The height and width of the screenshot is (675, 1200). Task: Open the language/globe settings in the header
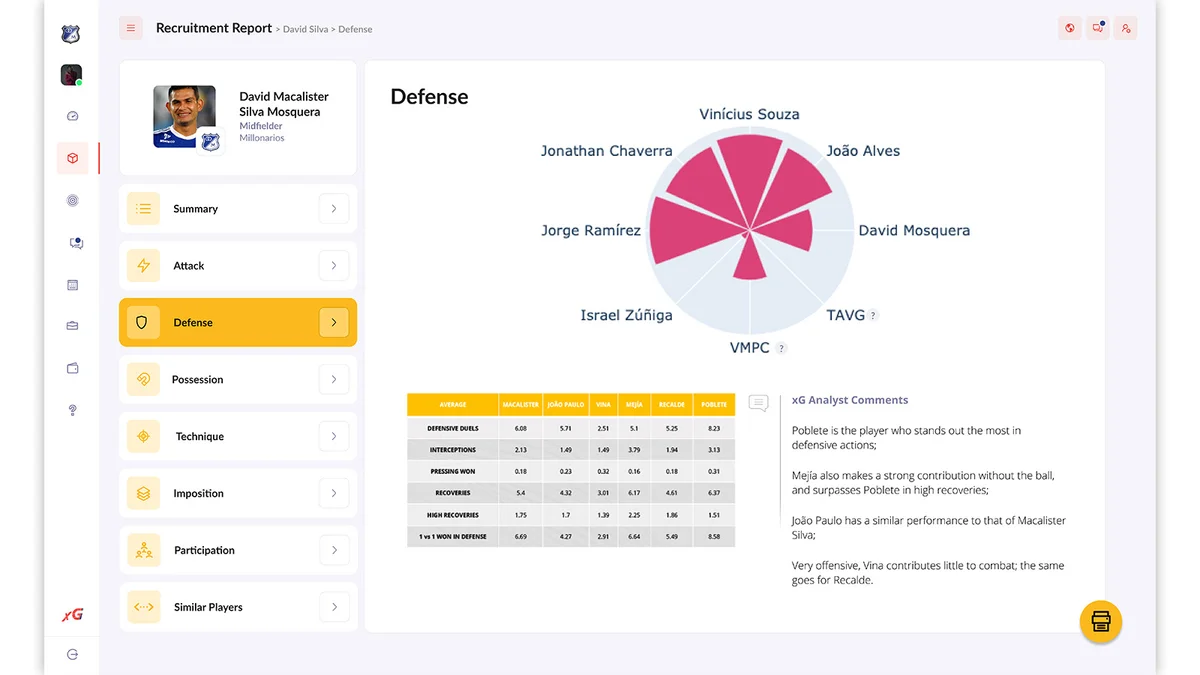[x=1069, y=28]
